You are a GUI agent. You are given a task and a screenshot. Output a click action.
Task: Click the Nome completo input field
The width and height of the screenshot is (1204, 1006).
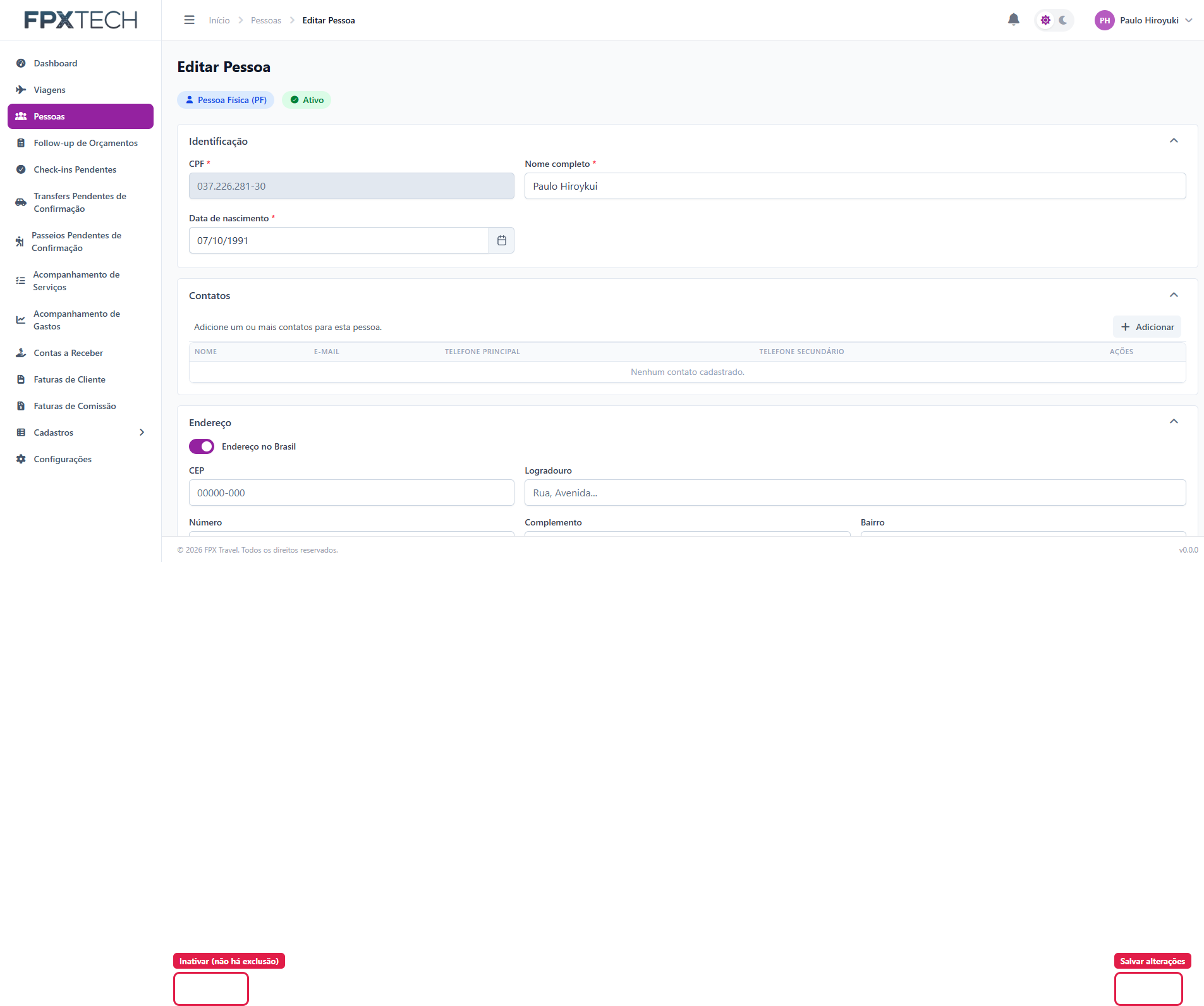[854, 186]
